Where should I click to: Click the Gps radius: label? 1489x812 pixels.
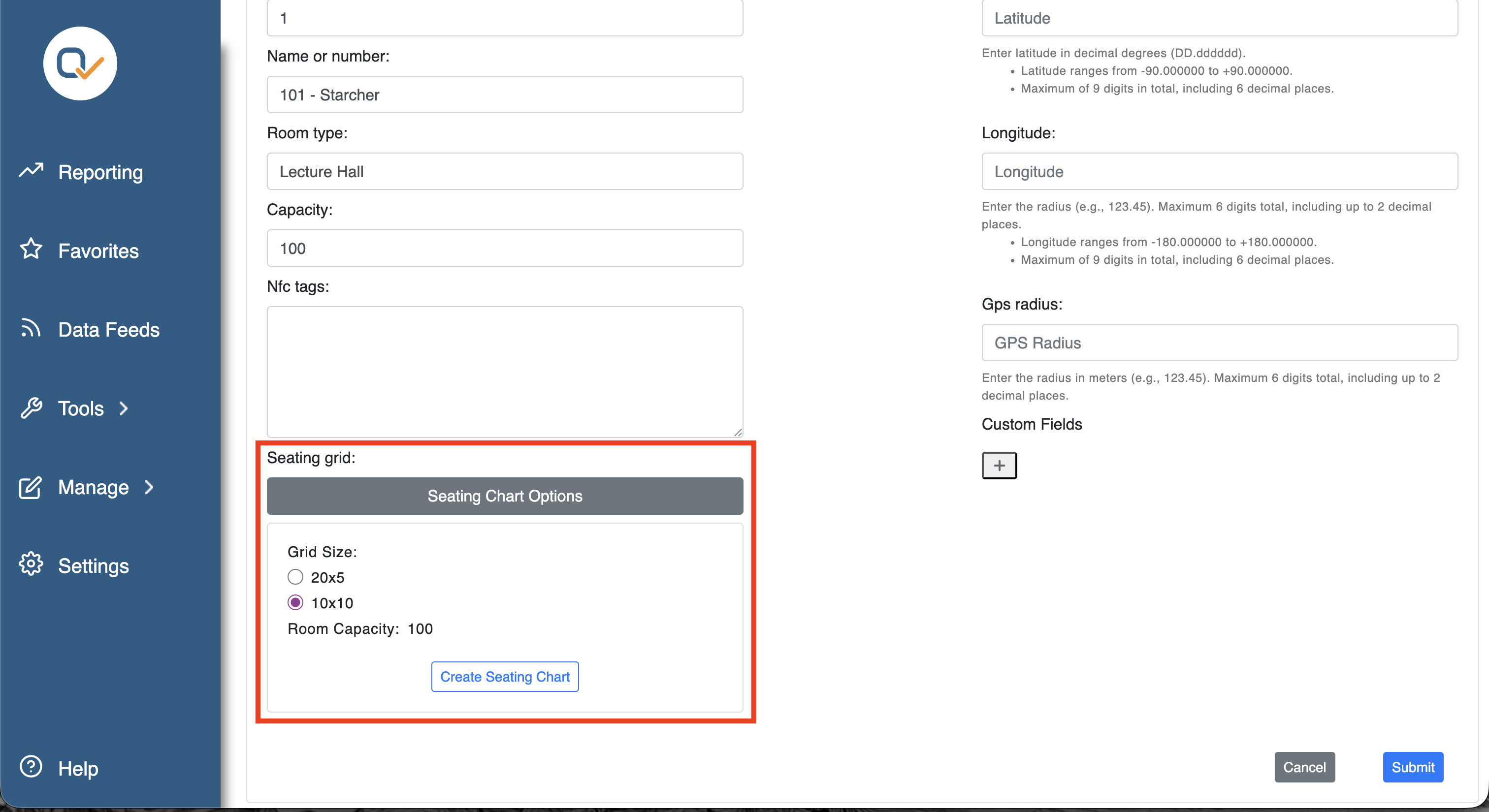pos(1022,304)
